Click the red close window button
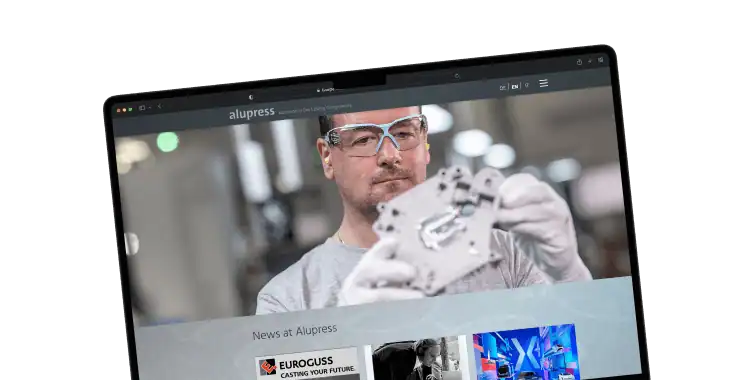 tap(119, 110)
